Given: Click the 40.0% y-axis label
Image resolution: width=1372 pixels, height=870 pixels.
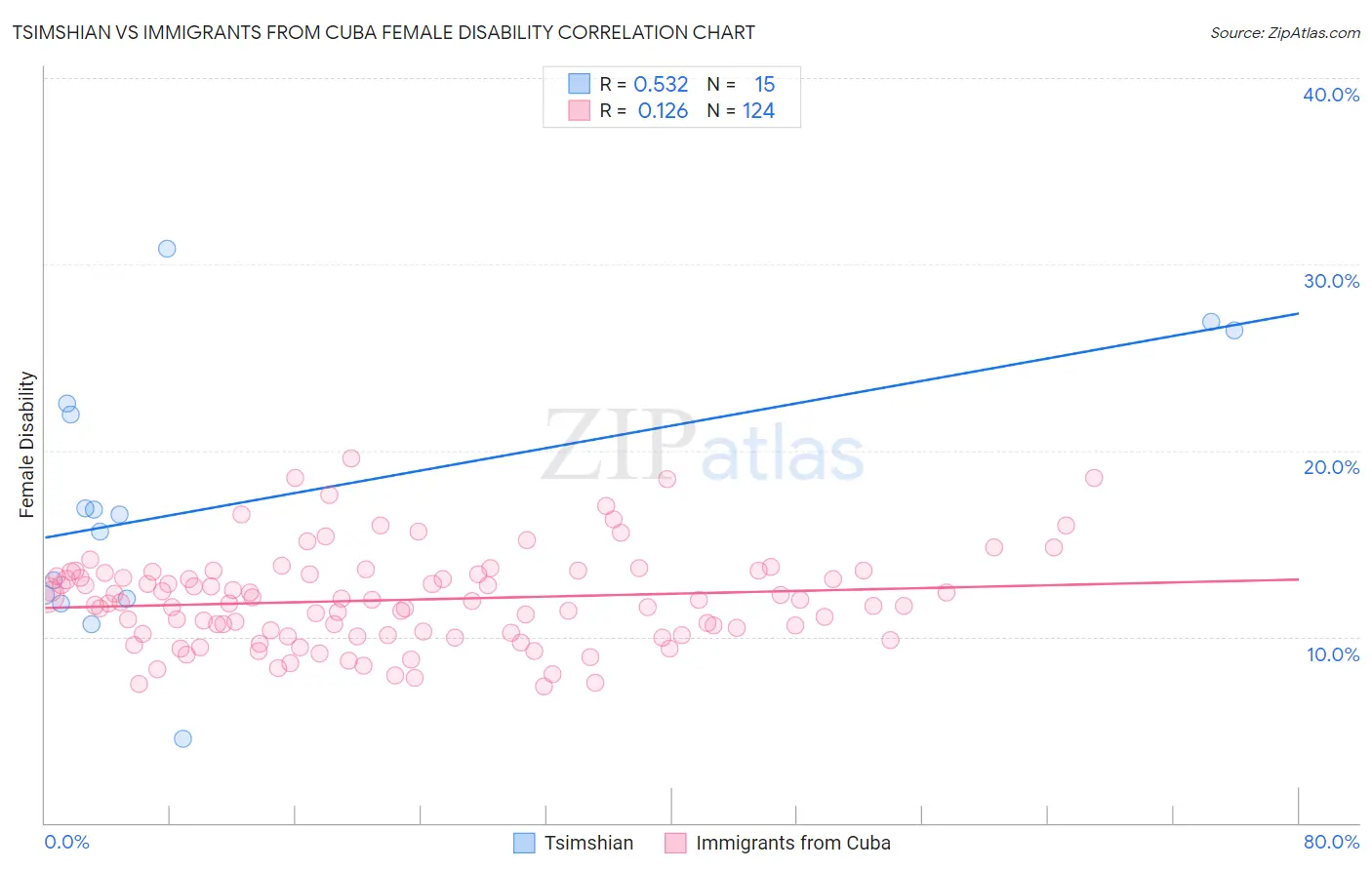Looking at the screenshot, I should [x=1331, y=95].
